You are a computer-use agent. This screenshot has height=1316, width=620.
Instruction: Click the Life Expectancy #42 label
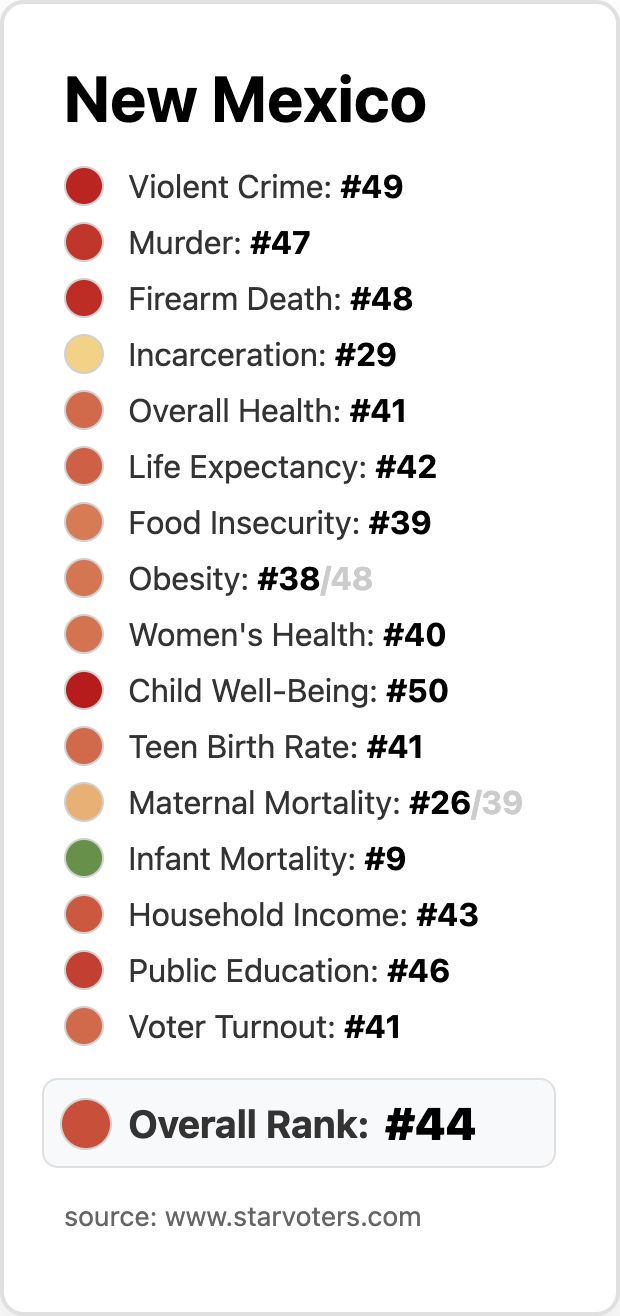pos(282,467)
